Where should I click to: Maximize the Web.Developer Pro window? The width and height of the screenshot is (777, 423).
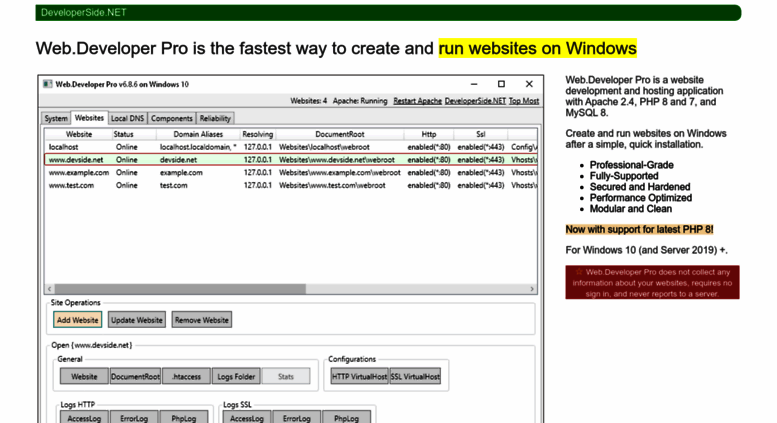point(501,84)
